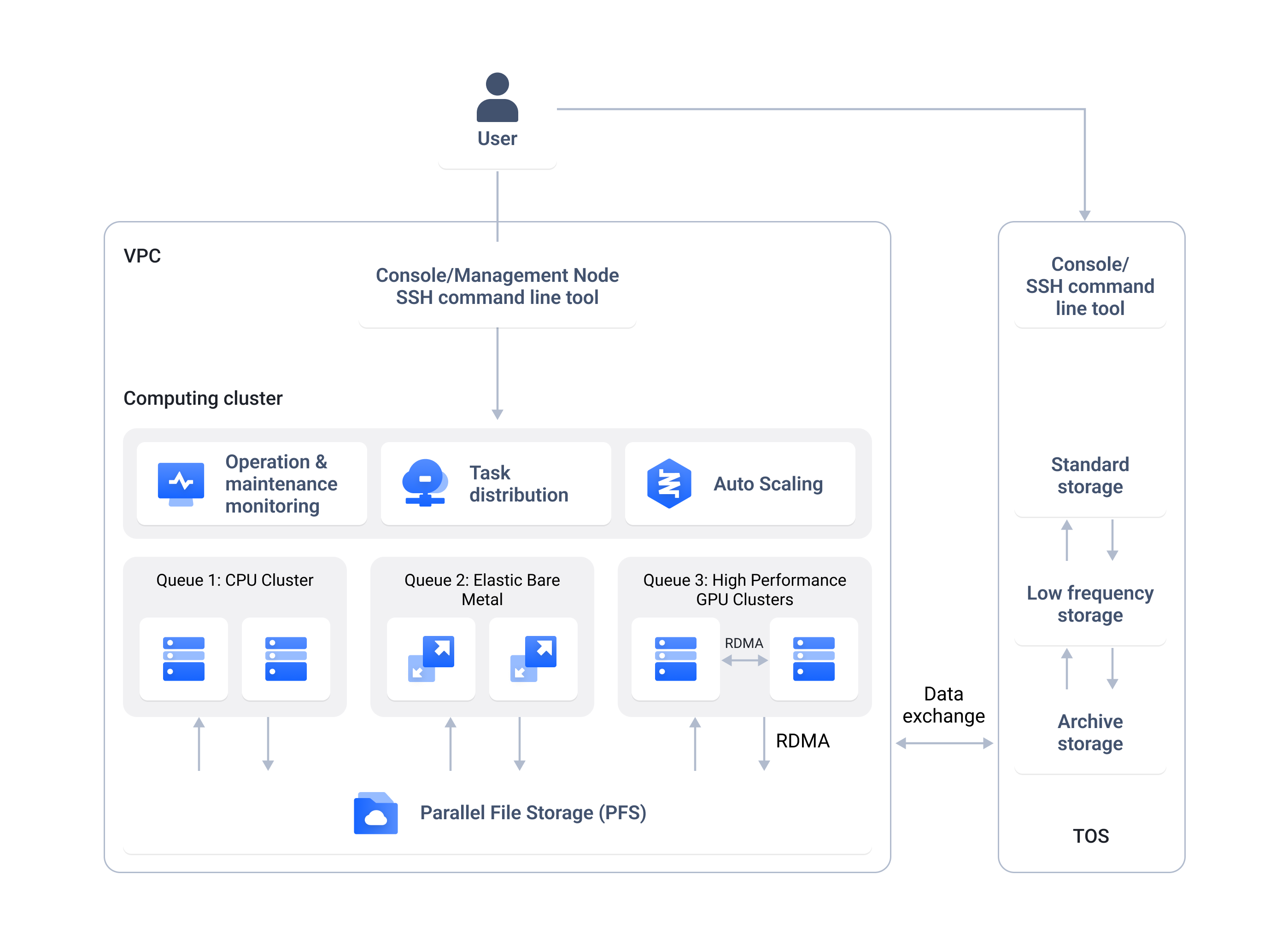
Task: Click the Low frequency storage box
Action: click(1090, 603)
